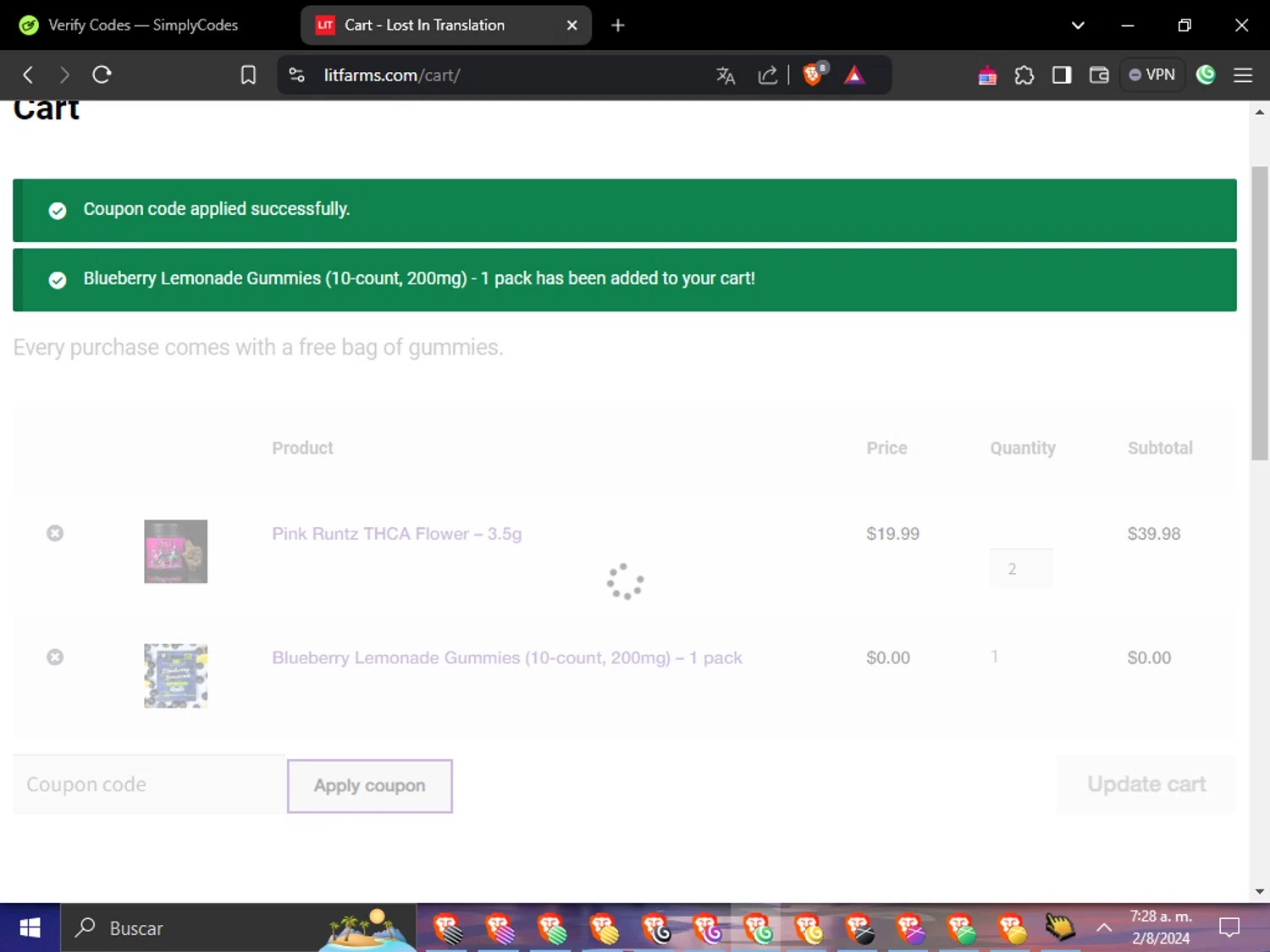Open Pink Runtz THCA Flower – 3.5g link
1270x952 pixels.
[x=397, y=534]
